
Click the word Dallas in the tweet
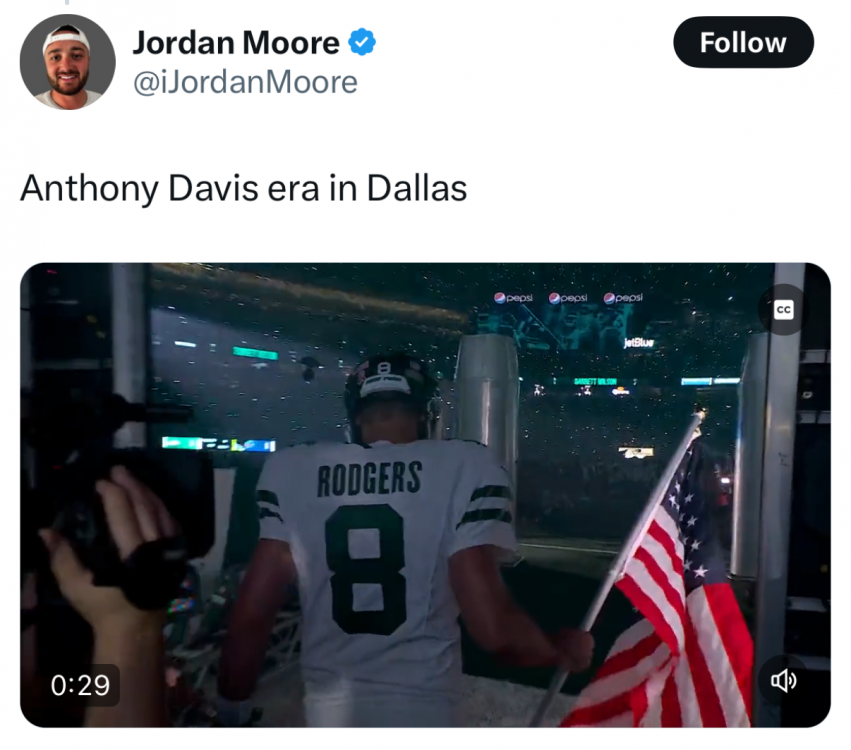(417, 188)
